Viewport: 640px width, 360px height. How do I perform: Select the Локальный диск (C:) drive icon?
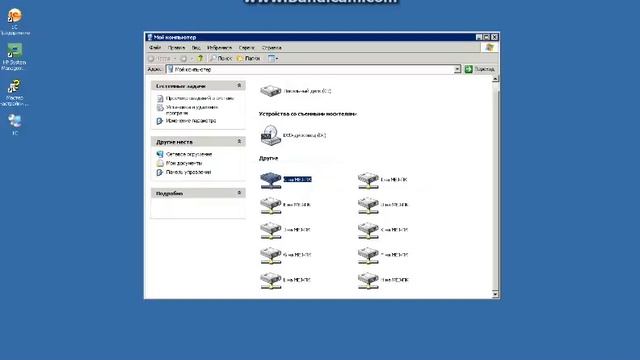point(271,90)
